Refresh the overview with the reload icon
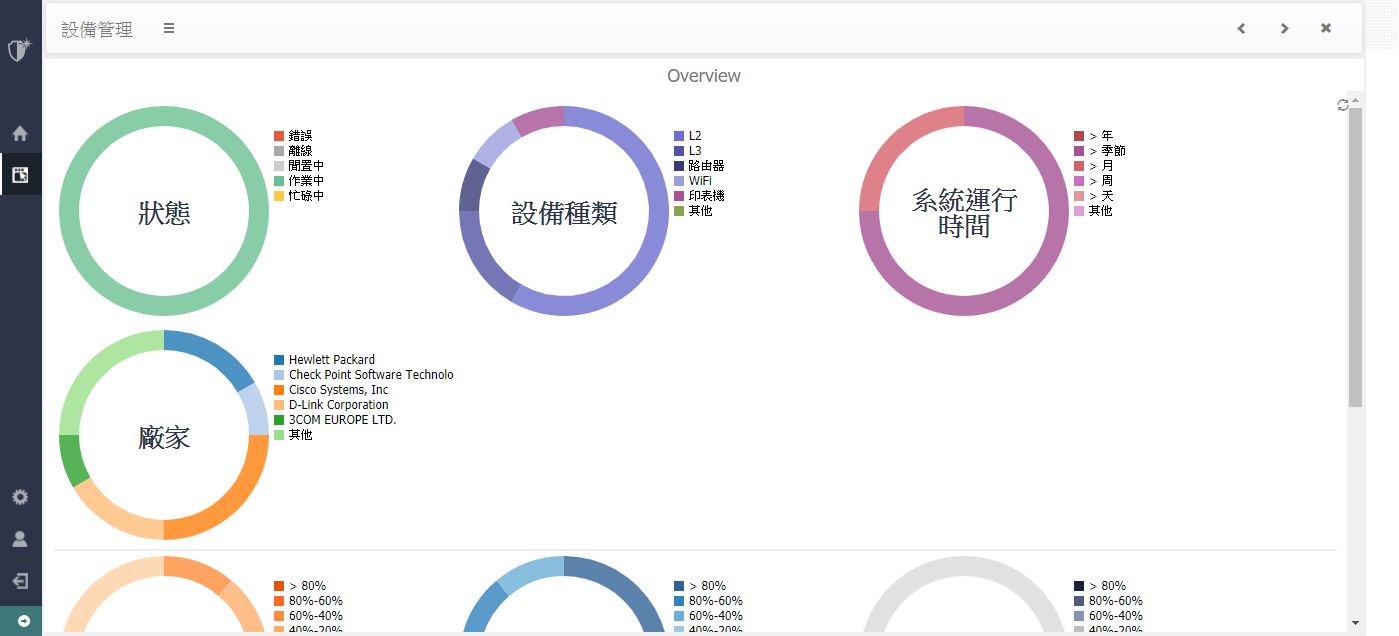The height and width of the screenshot is (636, 1399). 1342,105
